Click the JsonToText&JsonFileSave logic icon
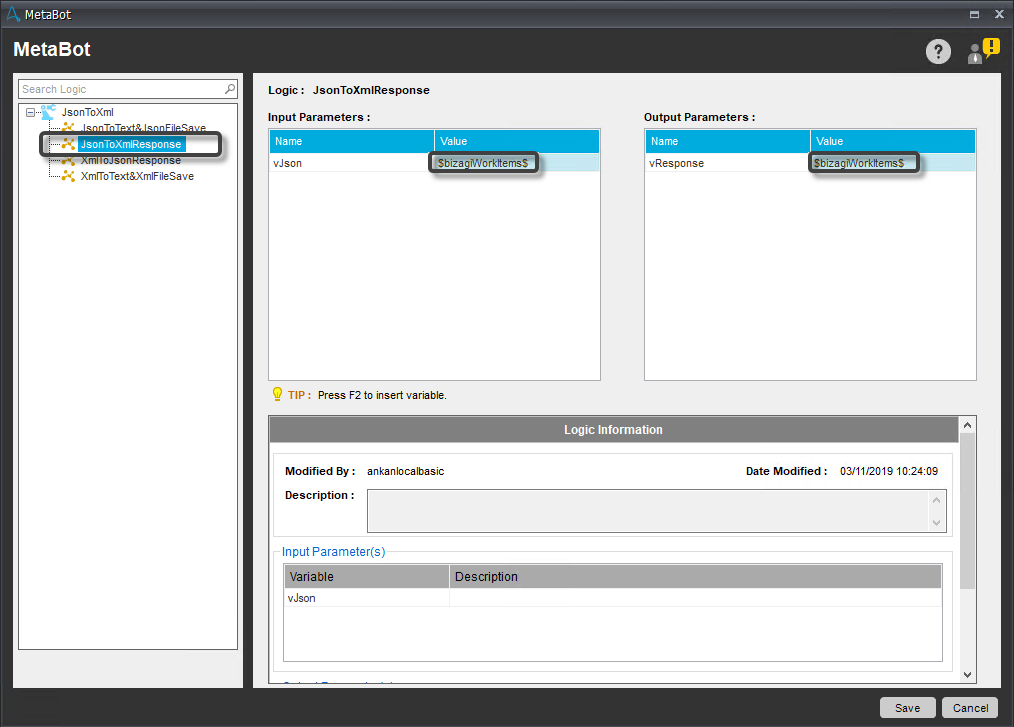 click(68, 127)
